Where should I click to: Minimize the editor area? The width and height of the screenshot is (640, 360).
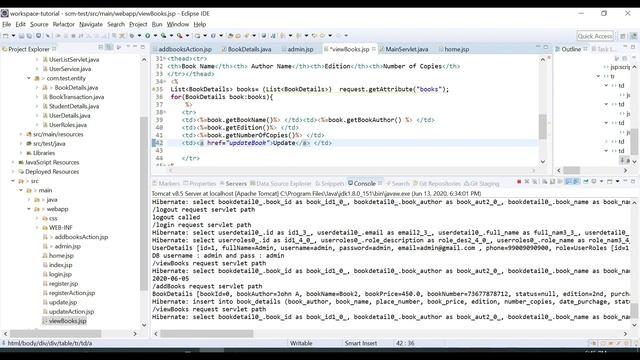[538, 47]
